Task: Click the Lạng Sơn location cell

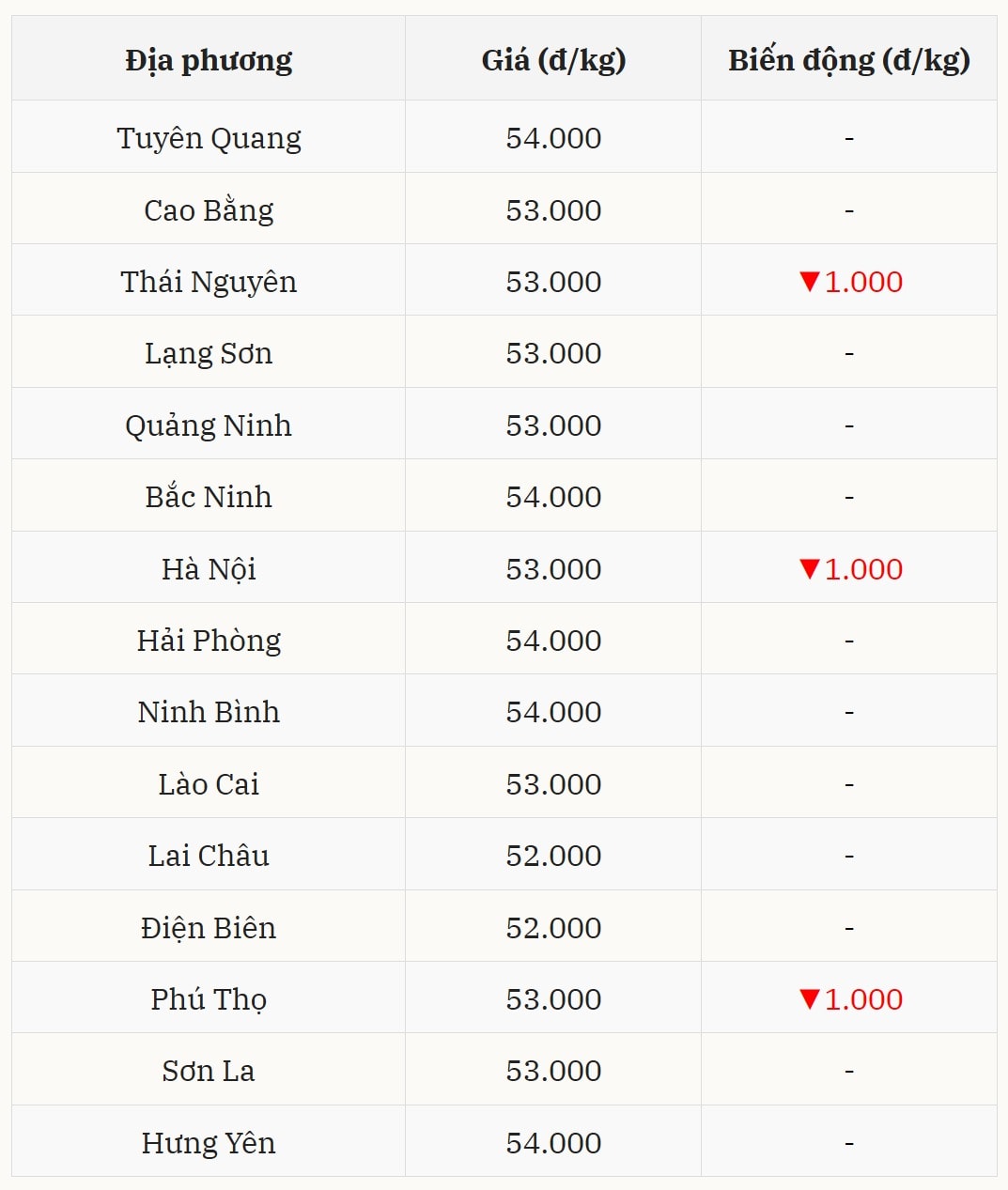Action: click(209, 354)
